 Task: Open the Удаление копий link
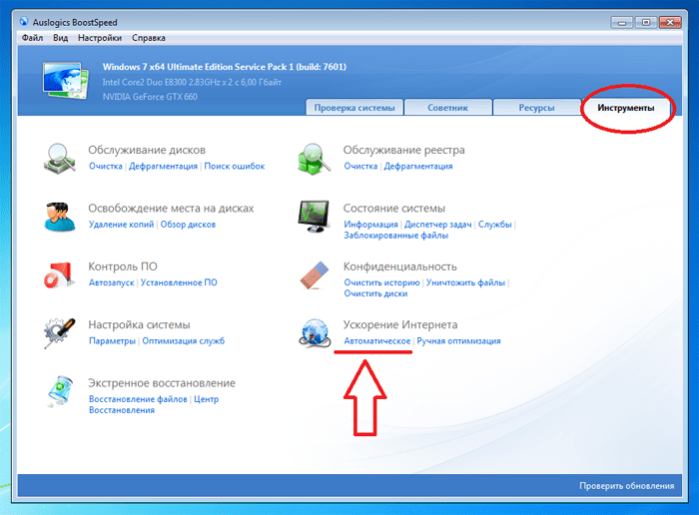tap(121, 224)
